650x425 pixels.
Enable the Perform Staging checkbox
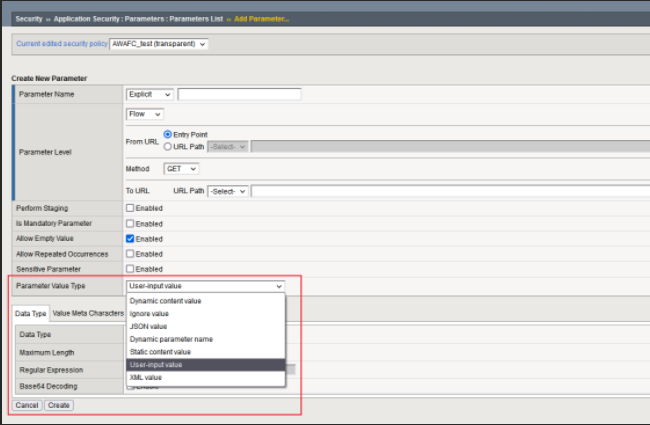(130, 208)
